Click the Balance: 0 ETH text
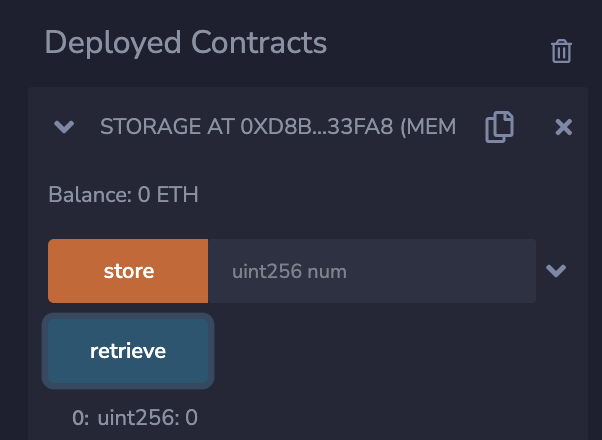Viewport: 602px width, 440px height. [123, 194]
